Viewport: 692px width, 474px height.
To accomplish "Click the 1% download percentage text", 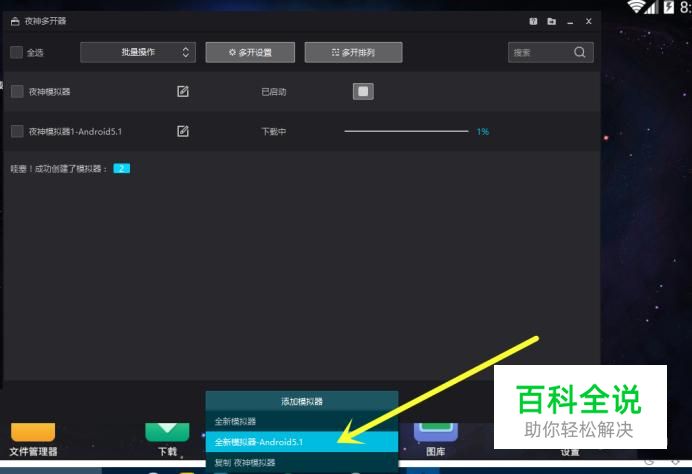I will pos(483,132).
